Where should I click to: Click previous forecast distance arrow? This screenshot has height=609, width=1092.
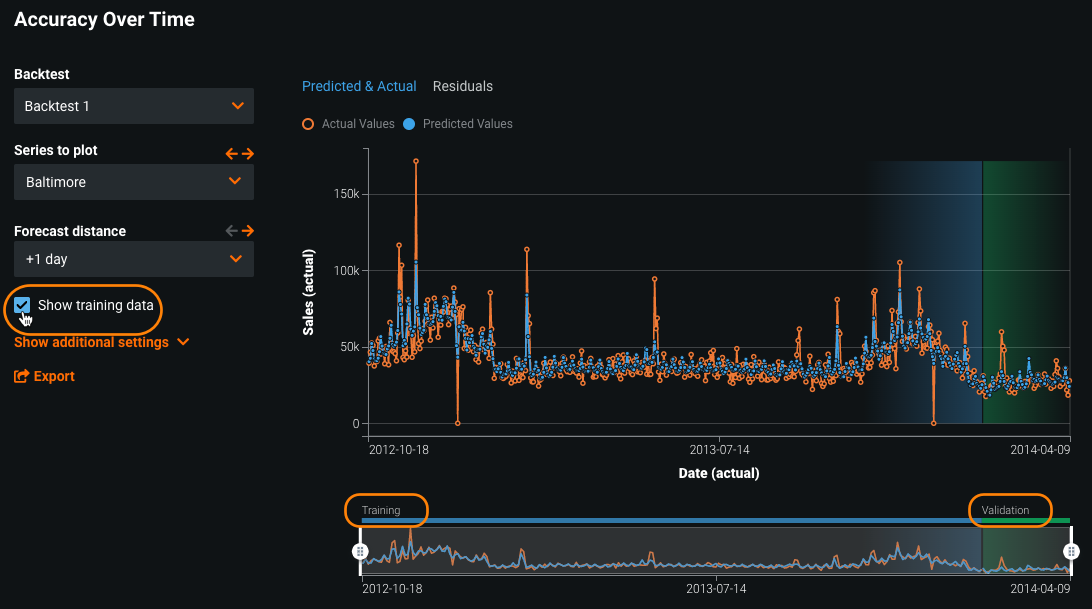pos(232,231)
